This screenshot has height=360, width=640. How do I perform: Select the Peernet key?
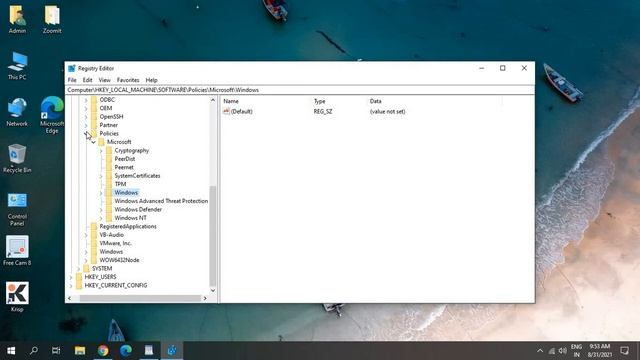click(x=124, y=167)
